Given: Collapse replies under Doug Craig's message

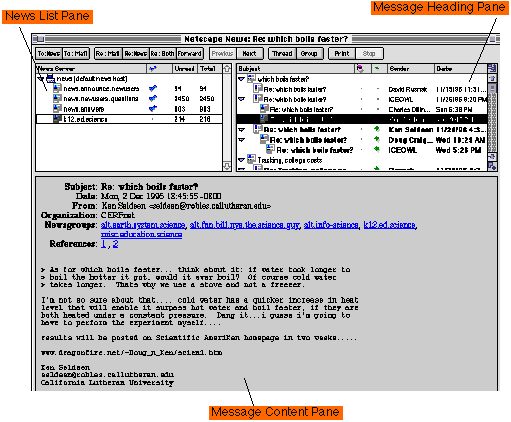Looking at the screenshot, I should pyautogui.click(x=242, y=140).
